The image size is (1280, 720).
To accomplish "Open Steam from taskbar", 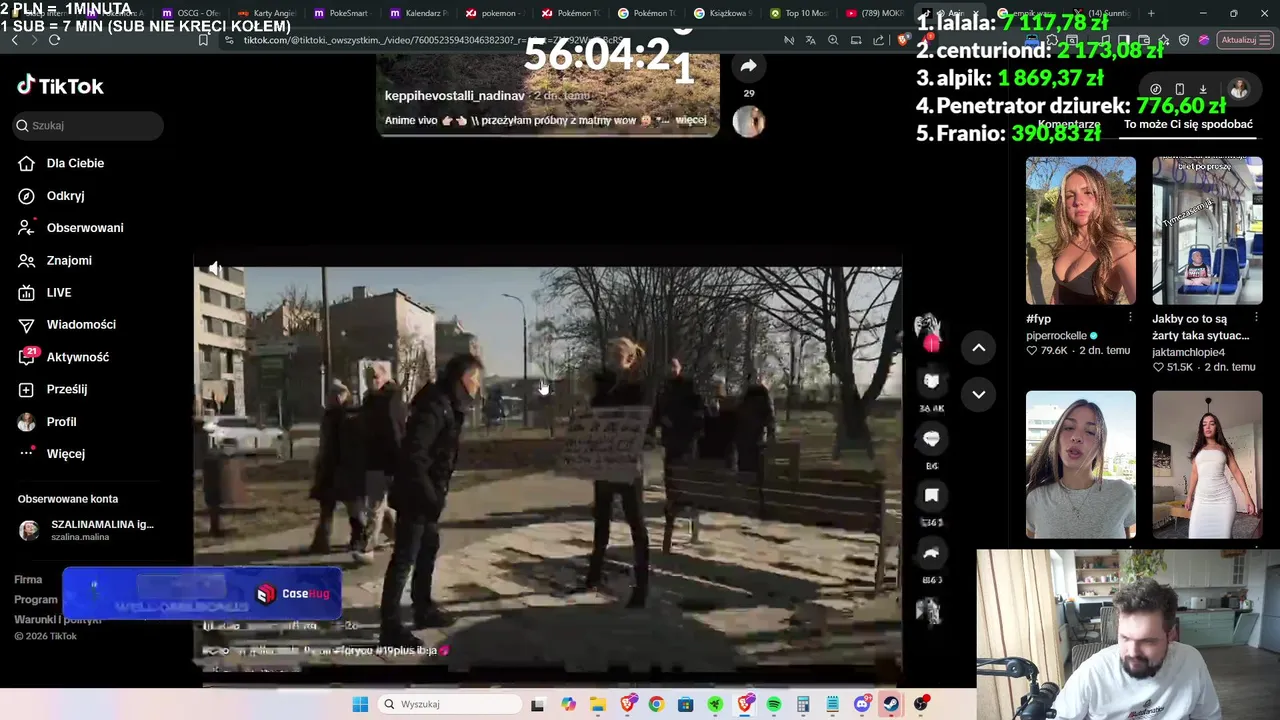I will click(x=891, y=704).
